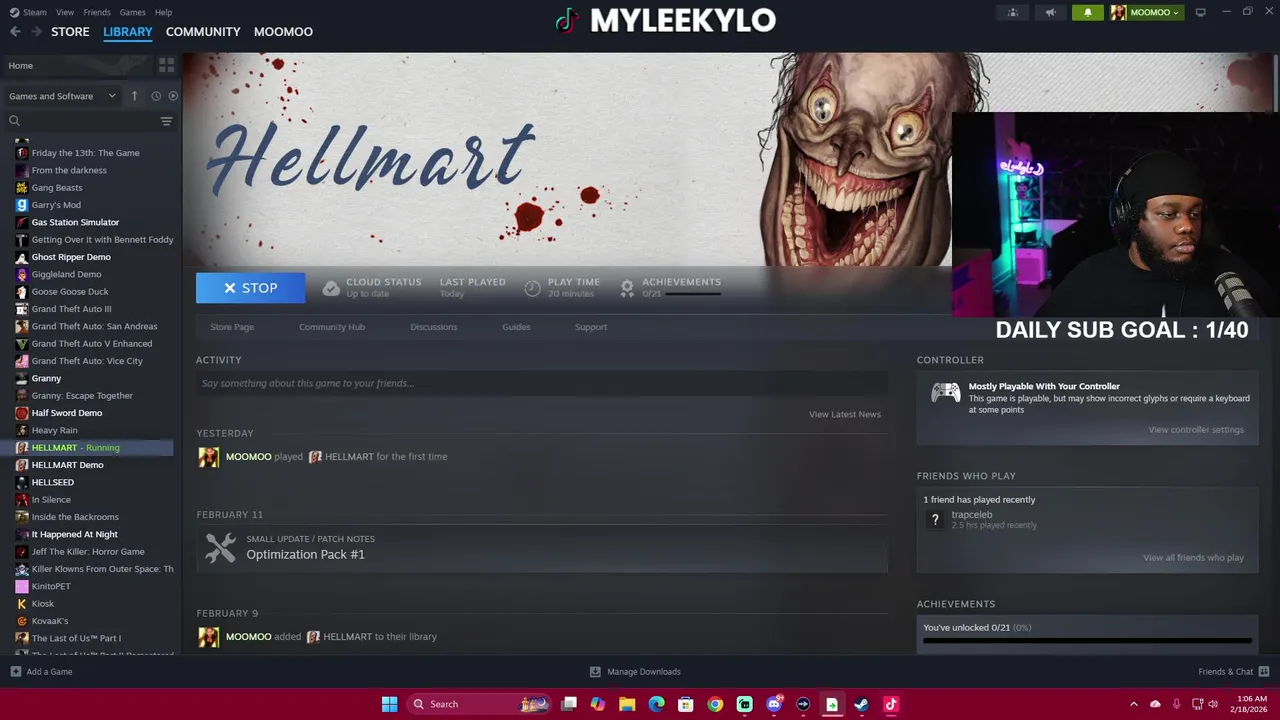
Task: Open the View menu
Action: 65,12
